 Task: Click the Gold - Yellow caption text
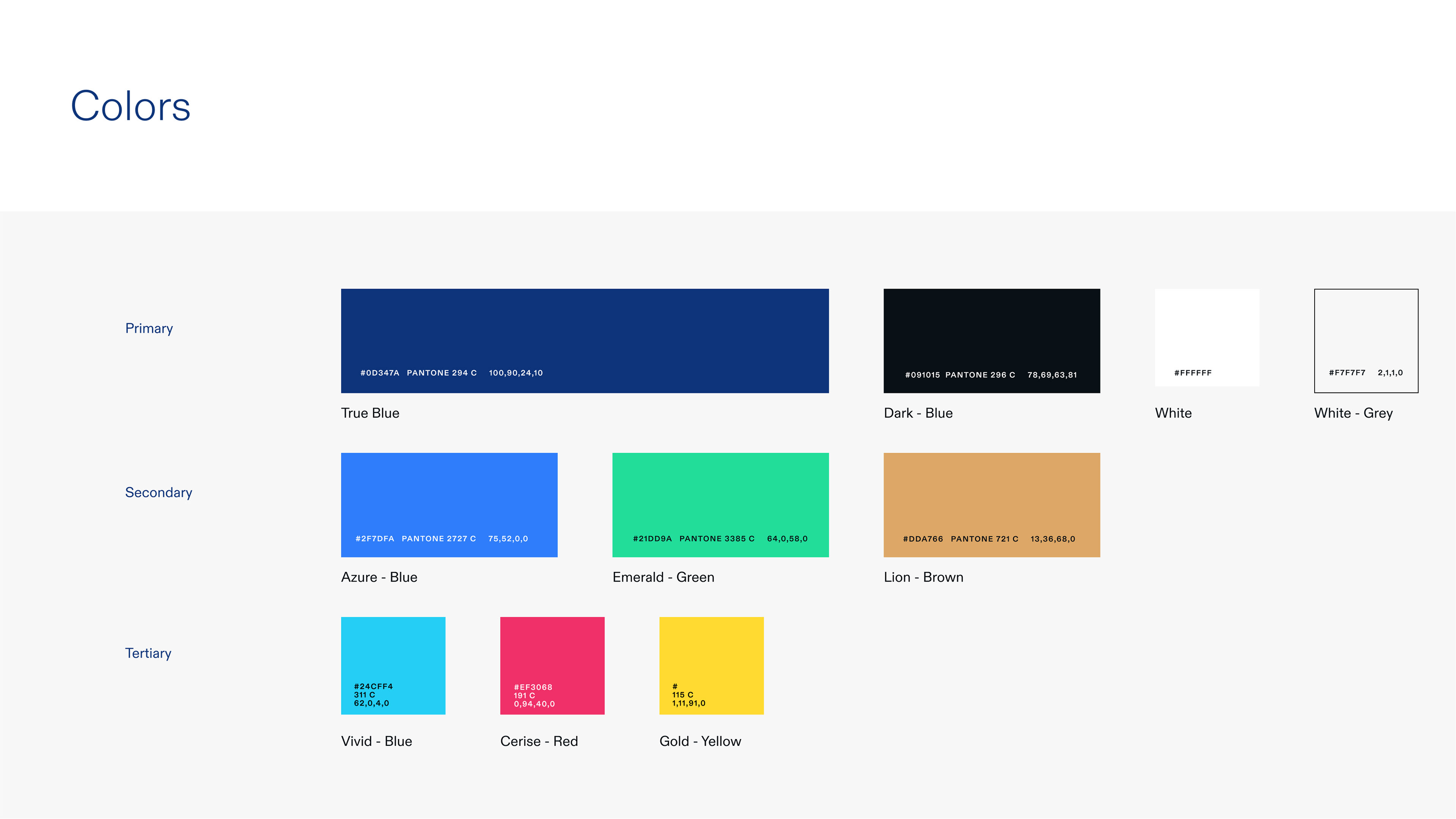tap(700, 741)
